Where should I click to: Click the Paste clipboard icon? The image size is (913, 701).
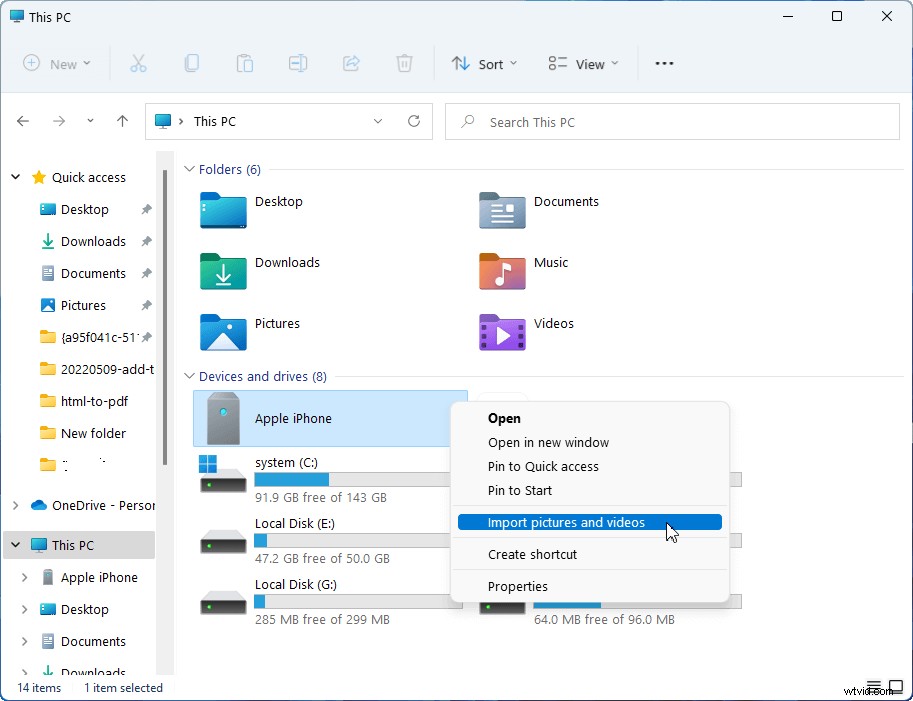click(x=245, y=63)
